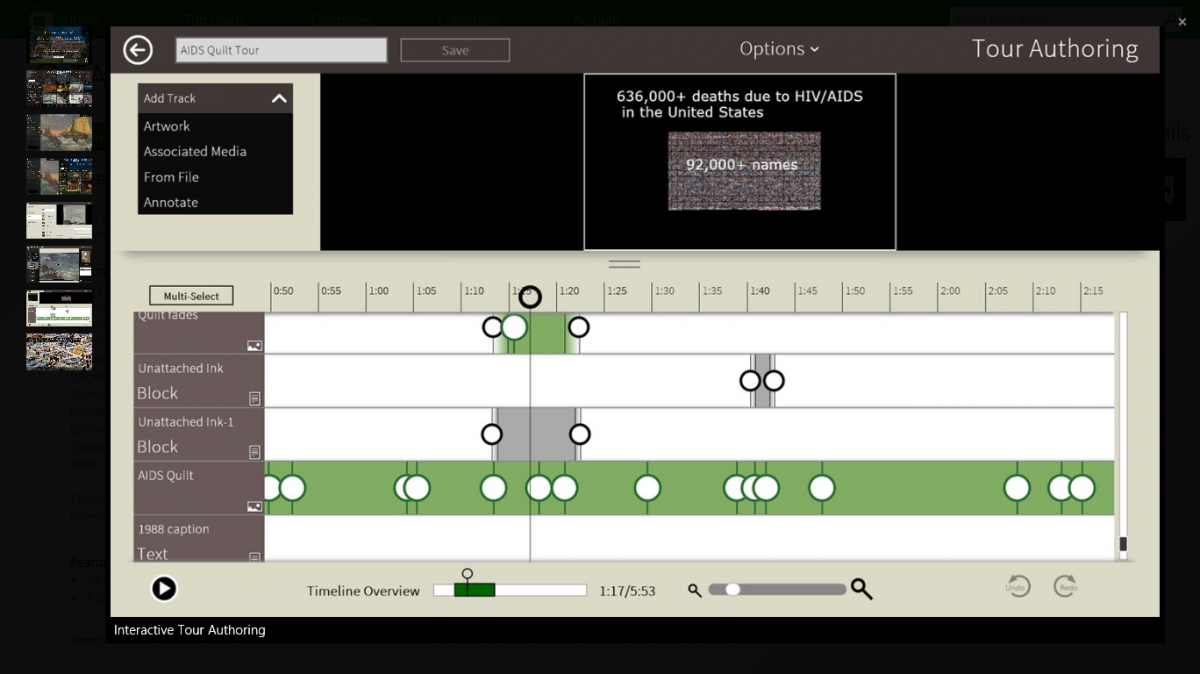The image size is (1200, 674).
Task: Click the tour preview showing 92,000+ names
Action: (x=740, y=162)
